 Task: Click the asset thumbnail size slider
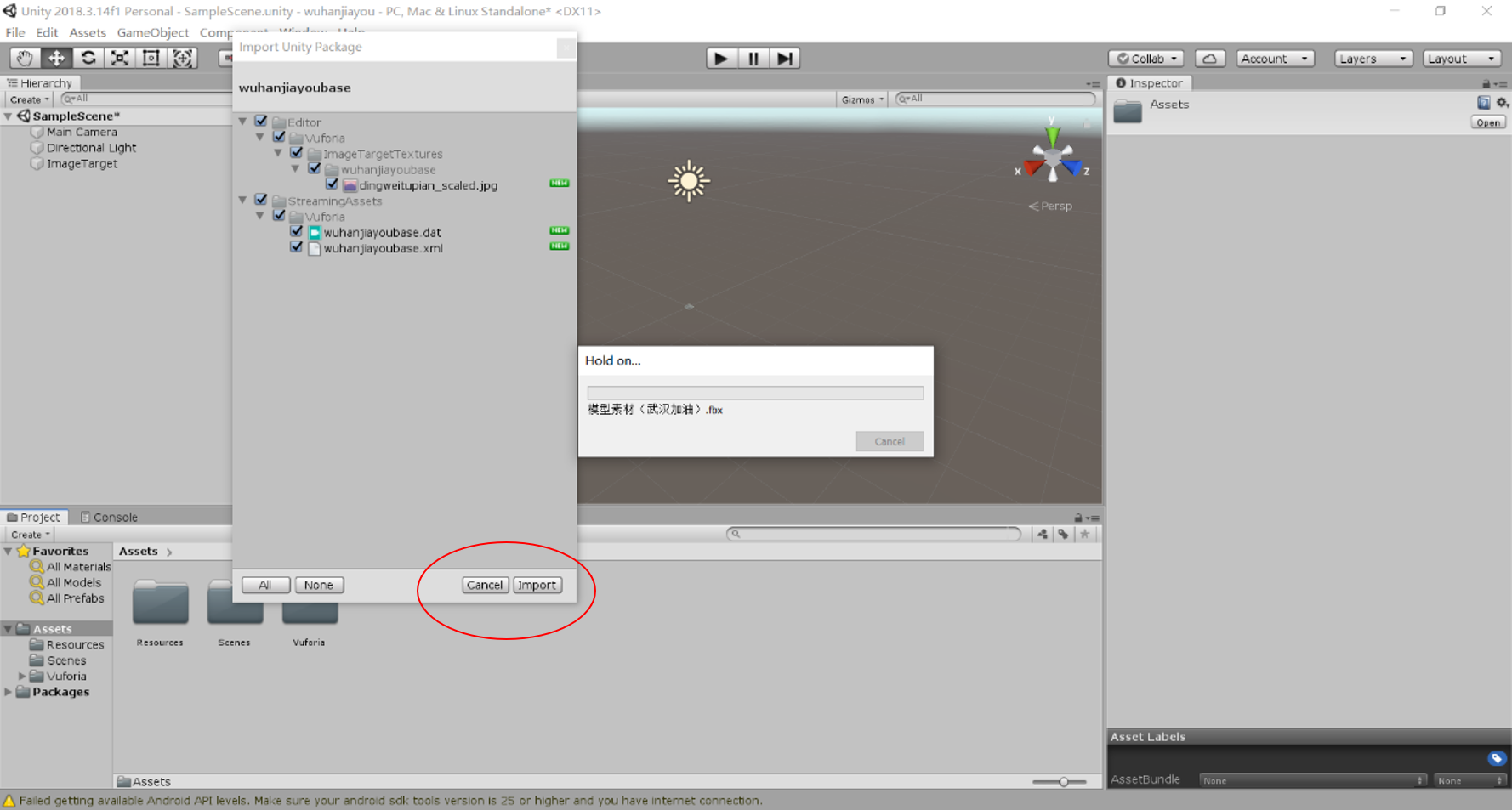tap(1062, 781)
